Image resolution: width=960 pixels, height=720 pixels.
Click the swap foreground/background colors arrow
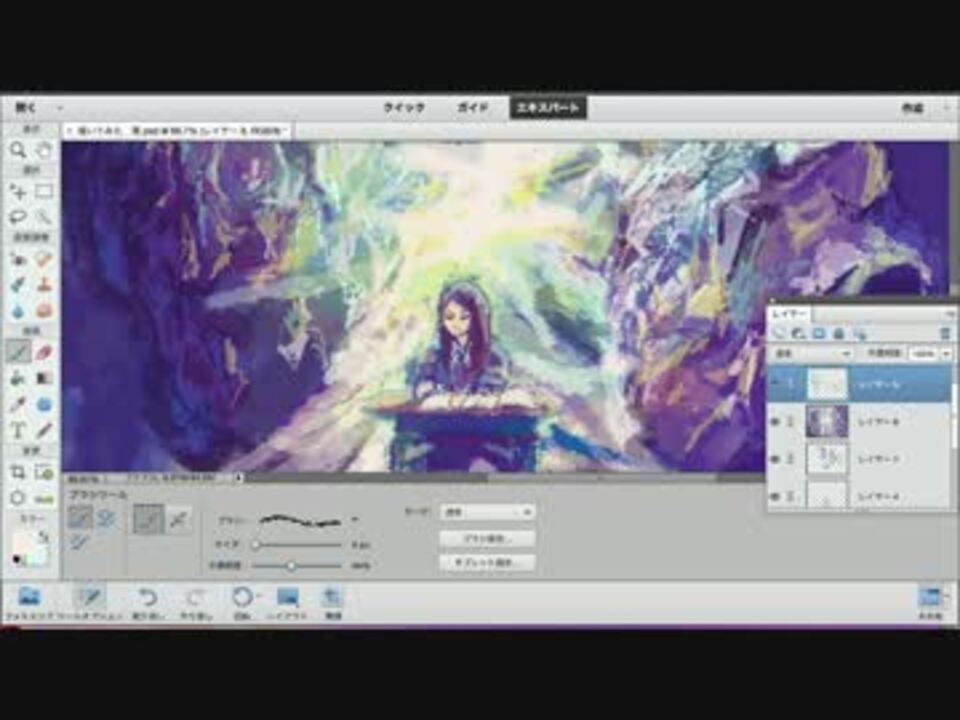43,537
